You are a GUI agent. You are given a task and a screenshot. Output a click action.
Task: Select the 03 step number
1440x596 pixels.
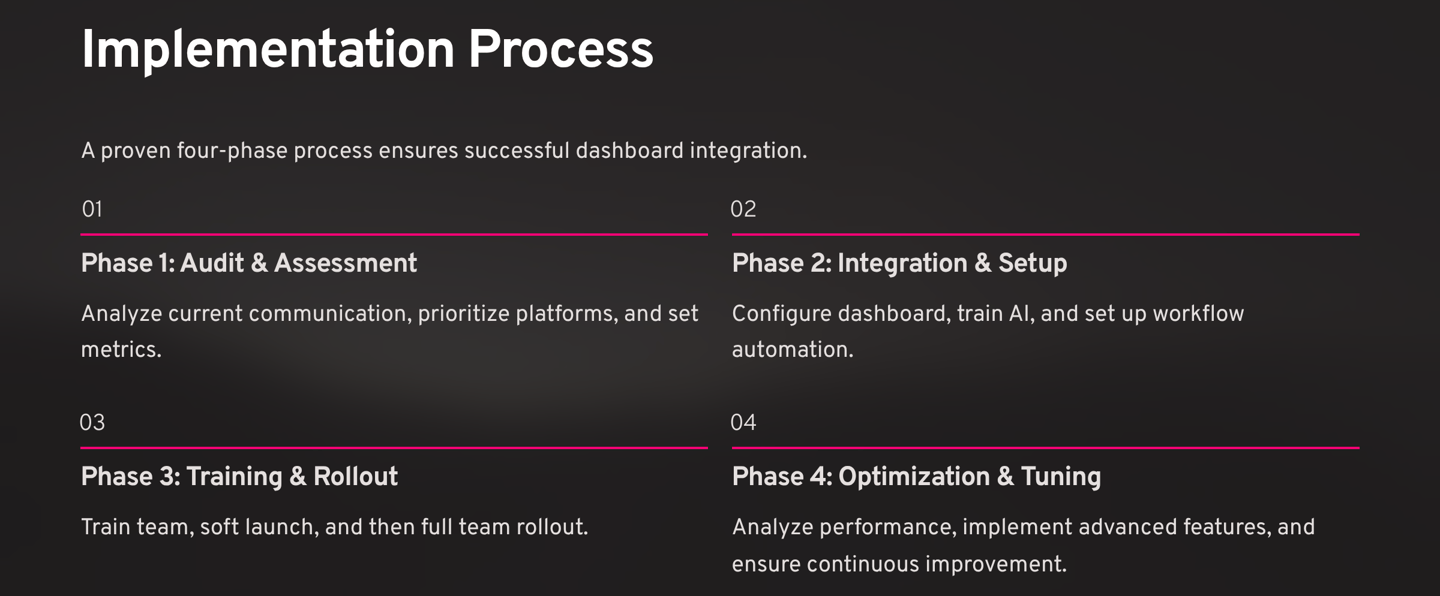click(92, 422)
